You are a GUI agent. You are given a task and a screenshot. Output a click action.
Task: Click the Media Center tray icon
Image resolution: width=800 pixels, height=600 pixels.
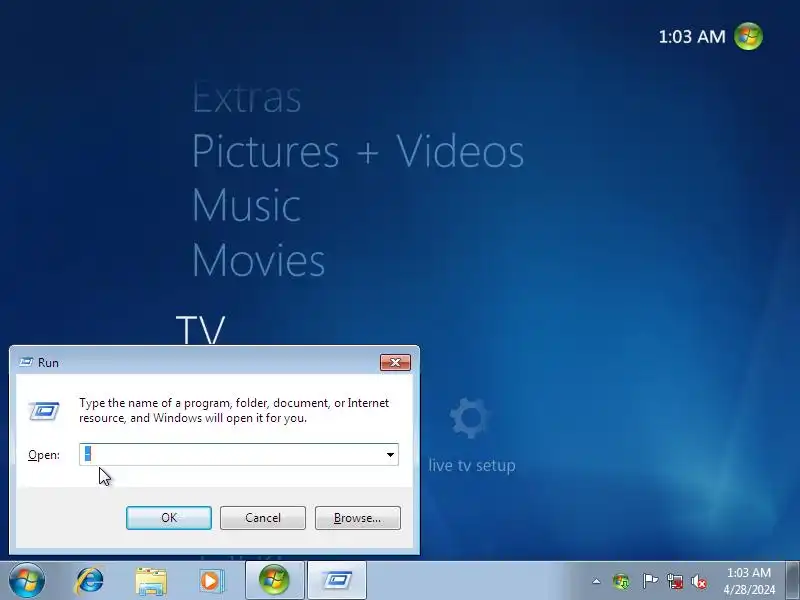coord(621,581)
